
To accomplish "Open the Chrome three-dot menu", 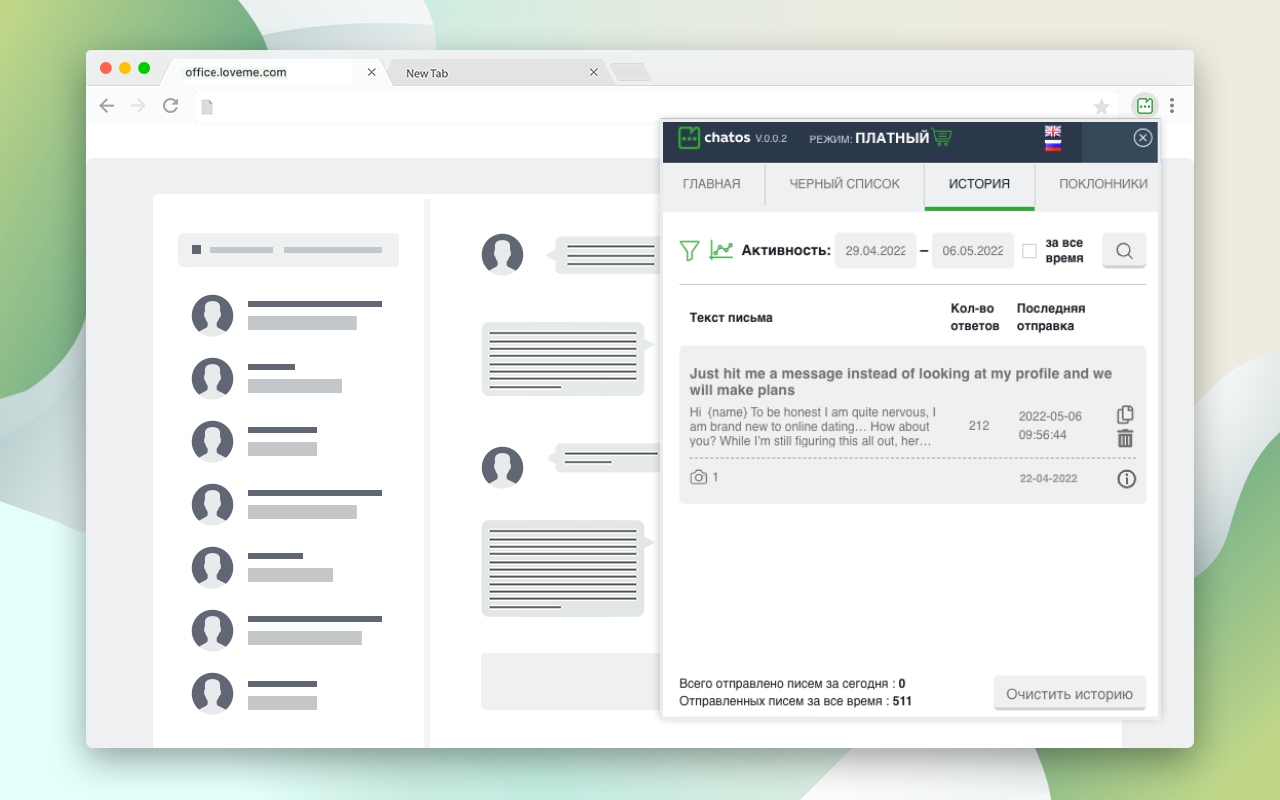I will pyautogui.click(x=1172, y=106).
